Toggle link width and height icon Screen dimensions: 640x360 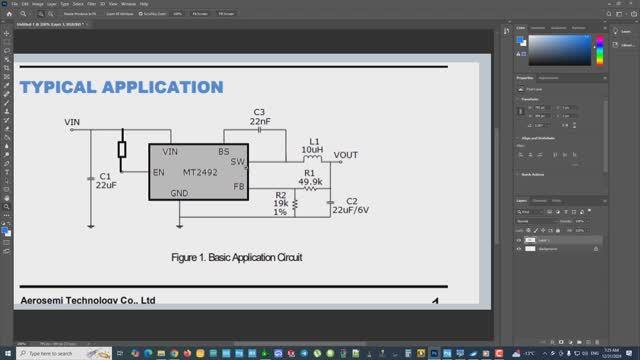(x=520, y=111)
